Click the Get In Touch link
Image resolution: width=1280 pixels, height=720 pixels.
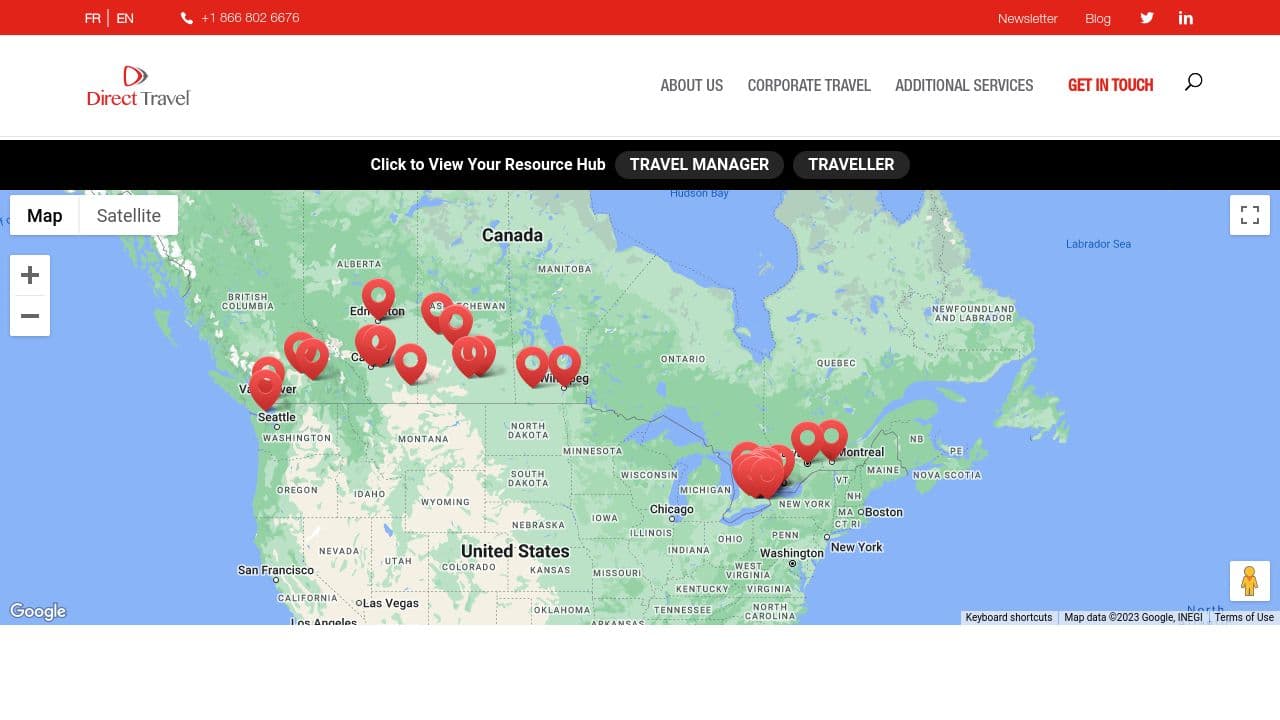click(x=1111, y=85)
